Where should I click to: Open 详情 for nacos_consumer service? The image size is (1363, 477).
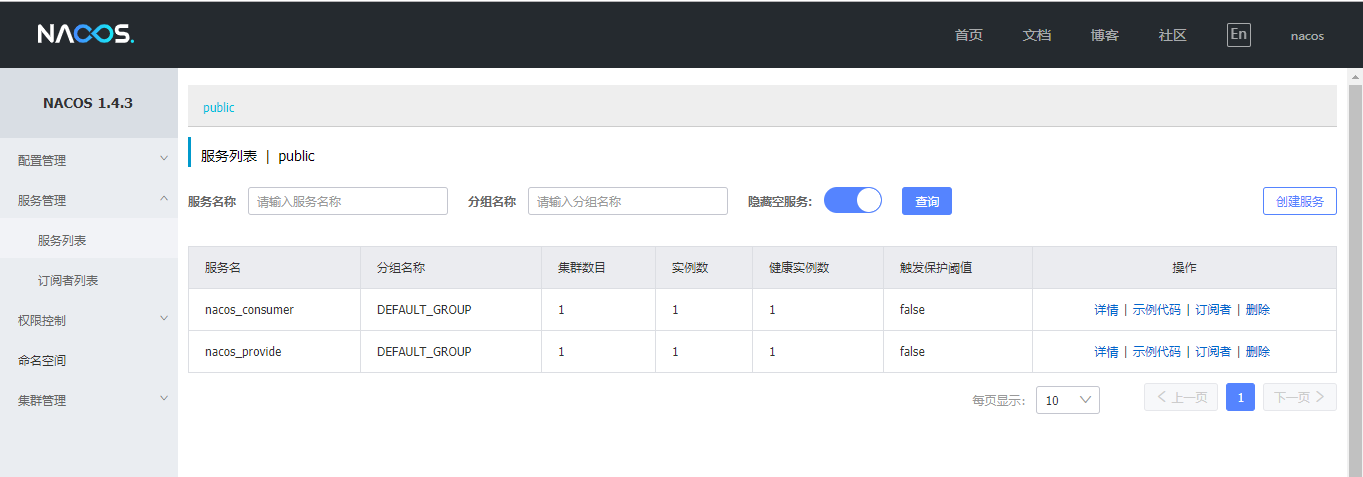click(x=1106, y=310)
